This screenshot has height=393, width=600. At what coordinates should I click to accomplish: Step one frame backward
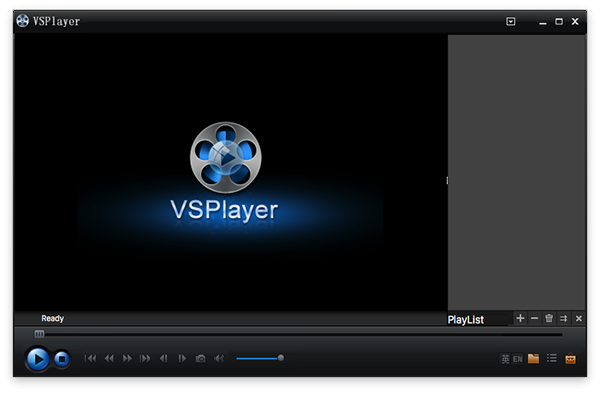click(164, 359)
